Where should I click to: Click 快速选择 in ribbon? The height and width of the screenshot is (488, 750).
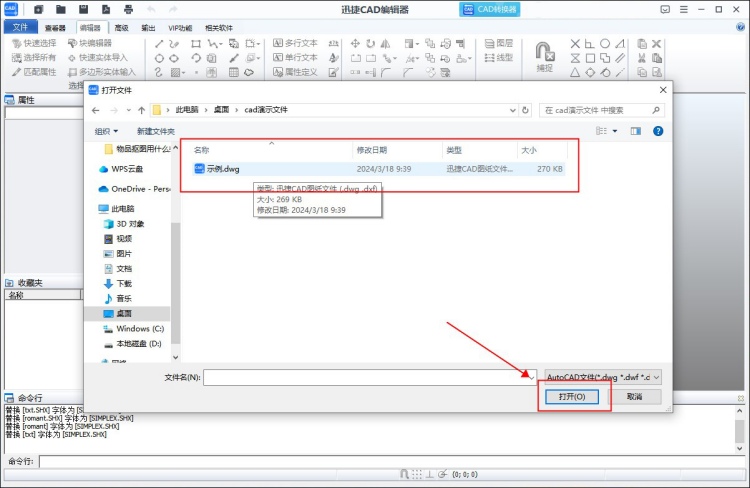click(x=34, y=44)
